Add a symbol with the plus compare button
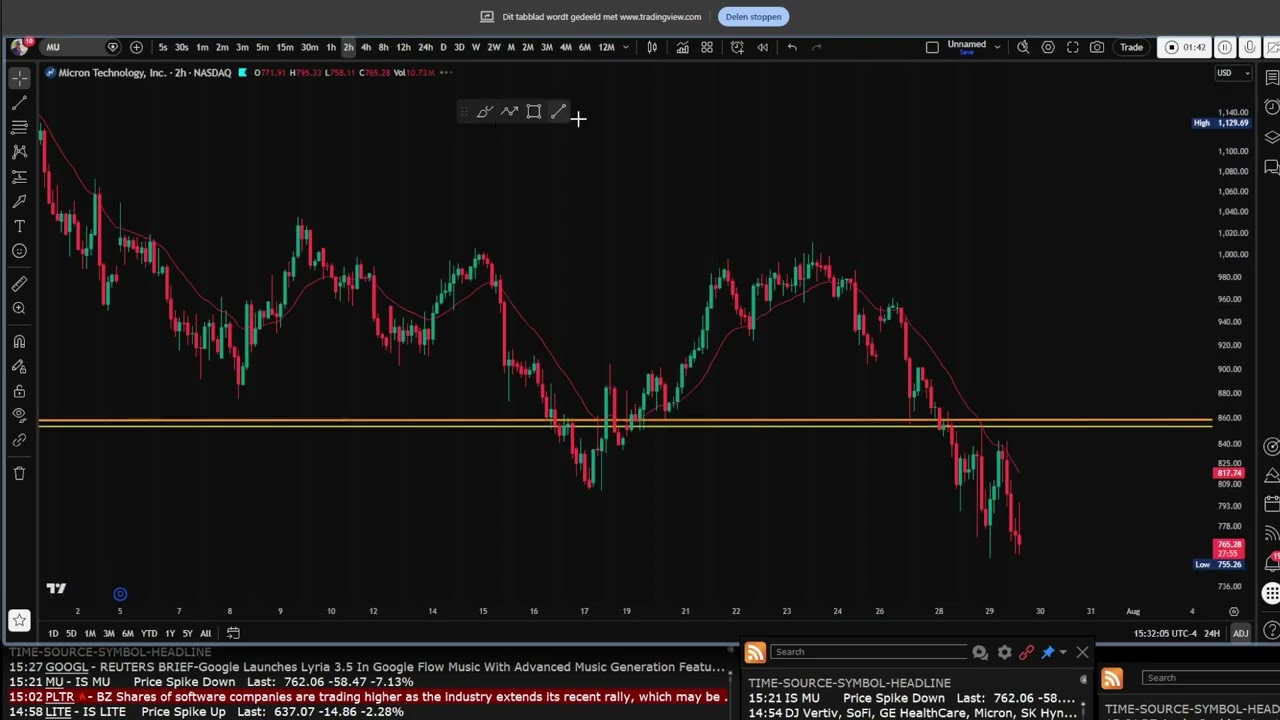The width and height of the screenshot is (1280, 720). 136,47
